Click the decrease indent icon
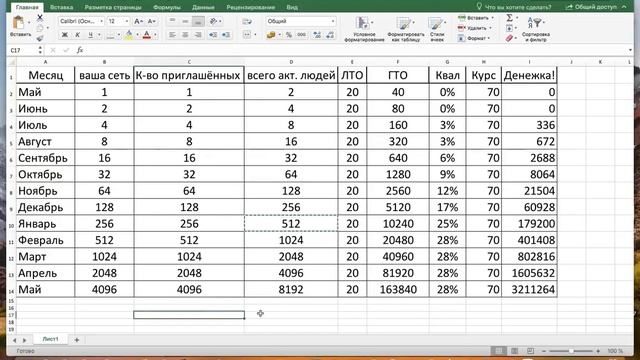 213,35
